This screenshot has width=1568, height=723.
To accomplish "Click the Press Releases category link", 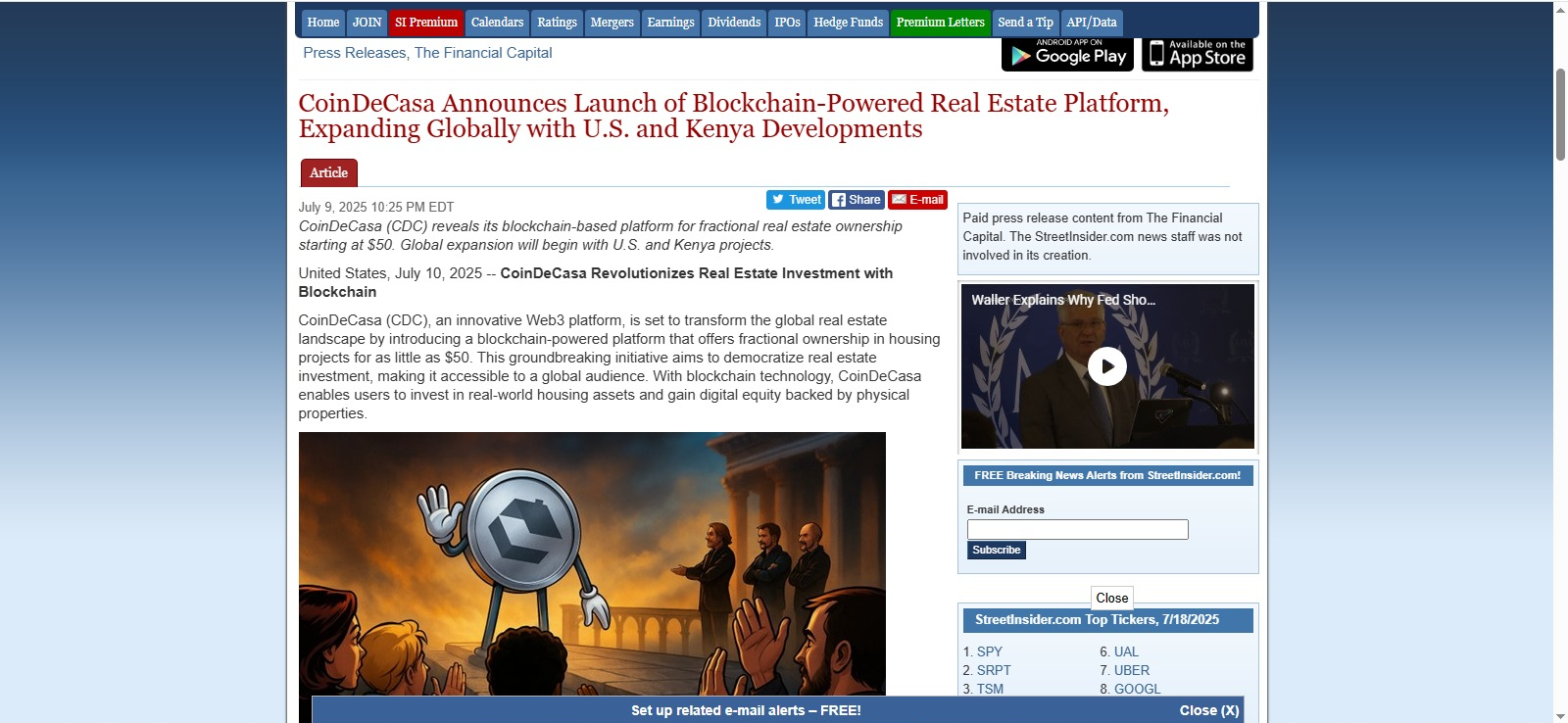I will coord(354,53).
